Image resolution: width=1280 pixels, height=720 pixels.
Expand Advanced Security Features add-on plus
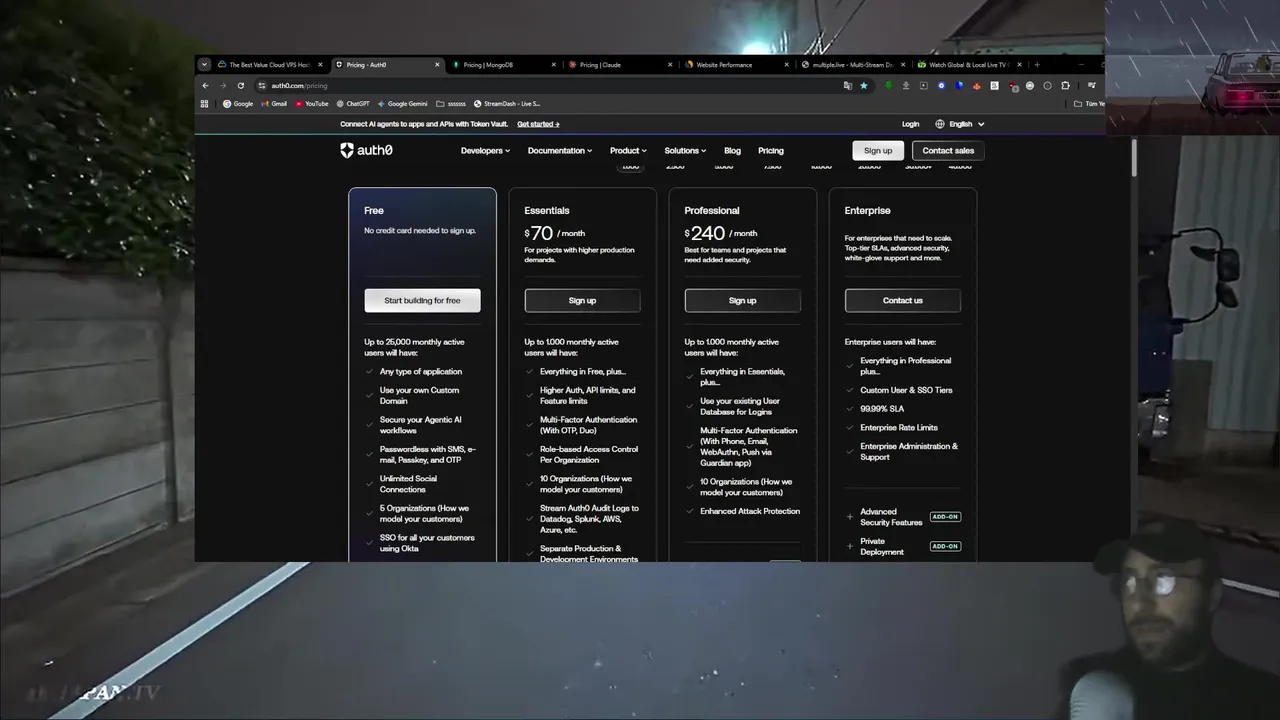pos(850,517)
